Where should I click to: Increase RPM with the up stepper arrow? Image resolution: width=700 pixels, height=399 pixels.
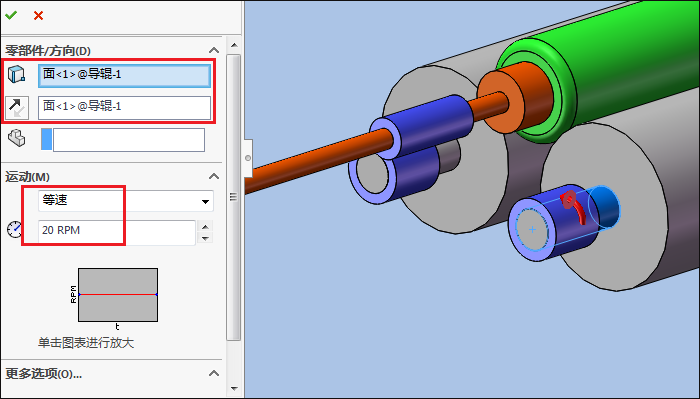[205, 226]
